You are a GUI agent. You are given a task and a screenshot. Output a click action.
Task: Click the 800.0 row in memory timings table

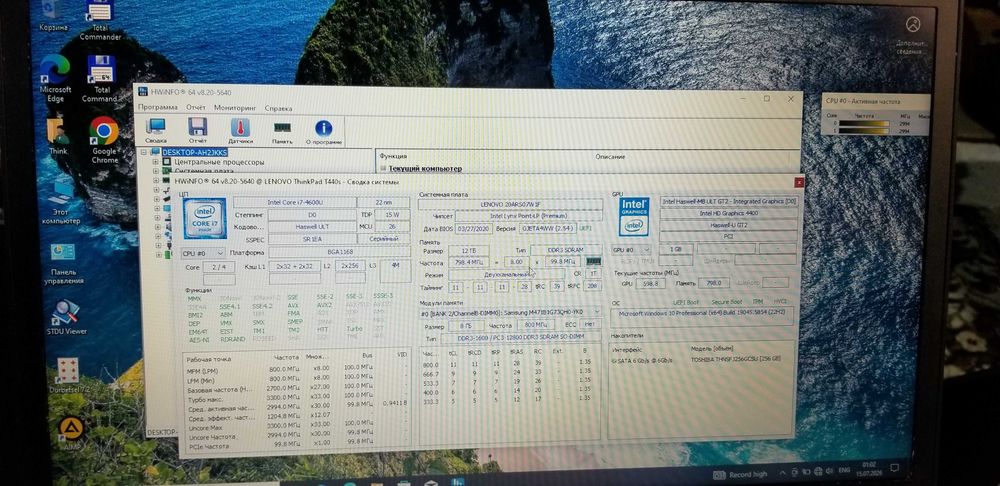(x=507, y=364)
